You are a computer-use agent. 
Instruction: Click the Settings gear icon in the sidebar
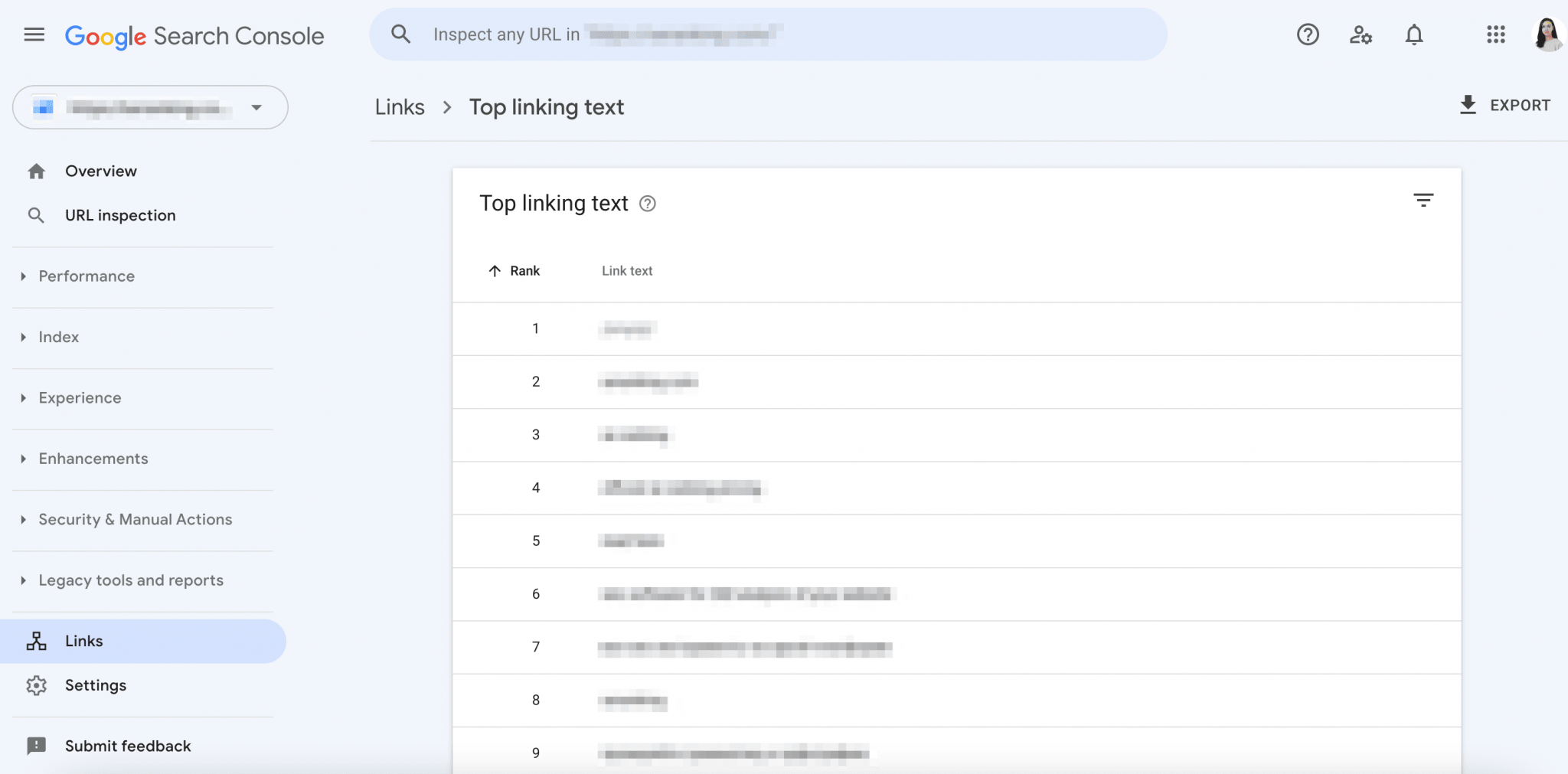[36, 685]
